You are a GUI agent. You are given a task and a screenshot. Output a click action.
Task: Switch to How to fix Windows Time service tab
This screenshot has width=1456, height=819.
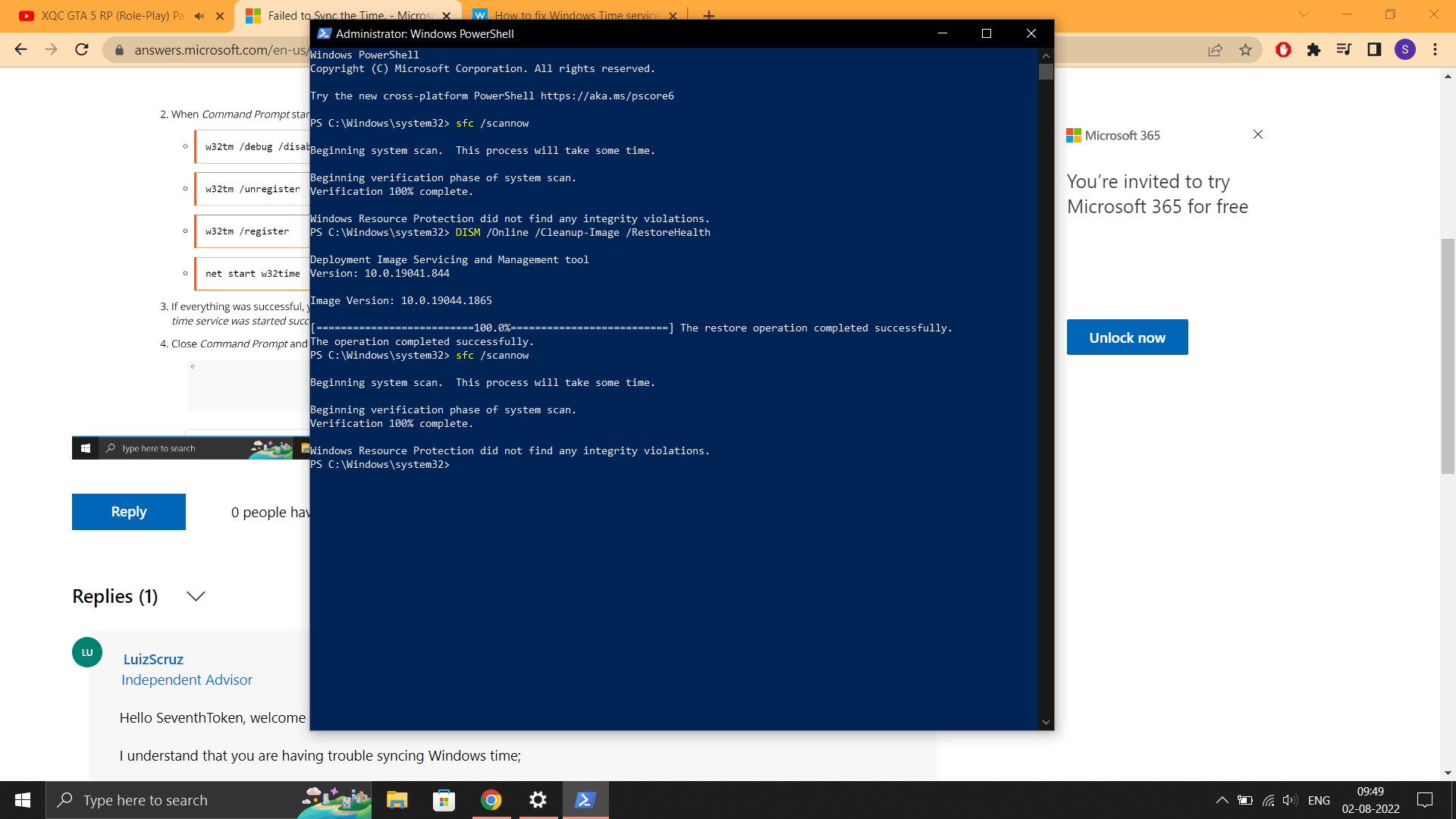pyautogui.click(x=576, y=15)
